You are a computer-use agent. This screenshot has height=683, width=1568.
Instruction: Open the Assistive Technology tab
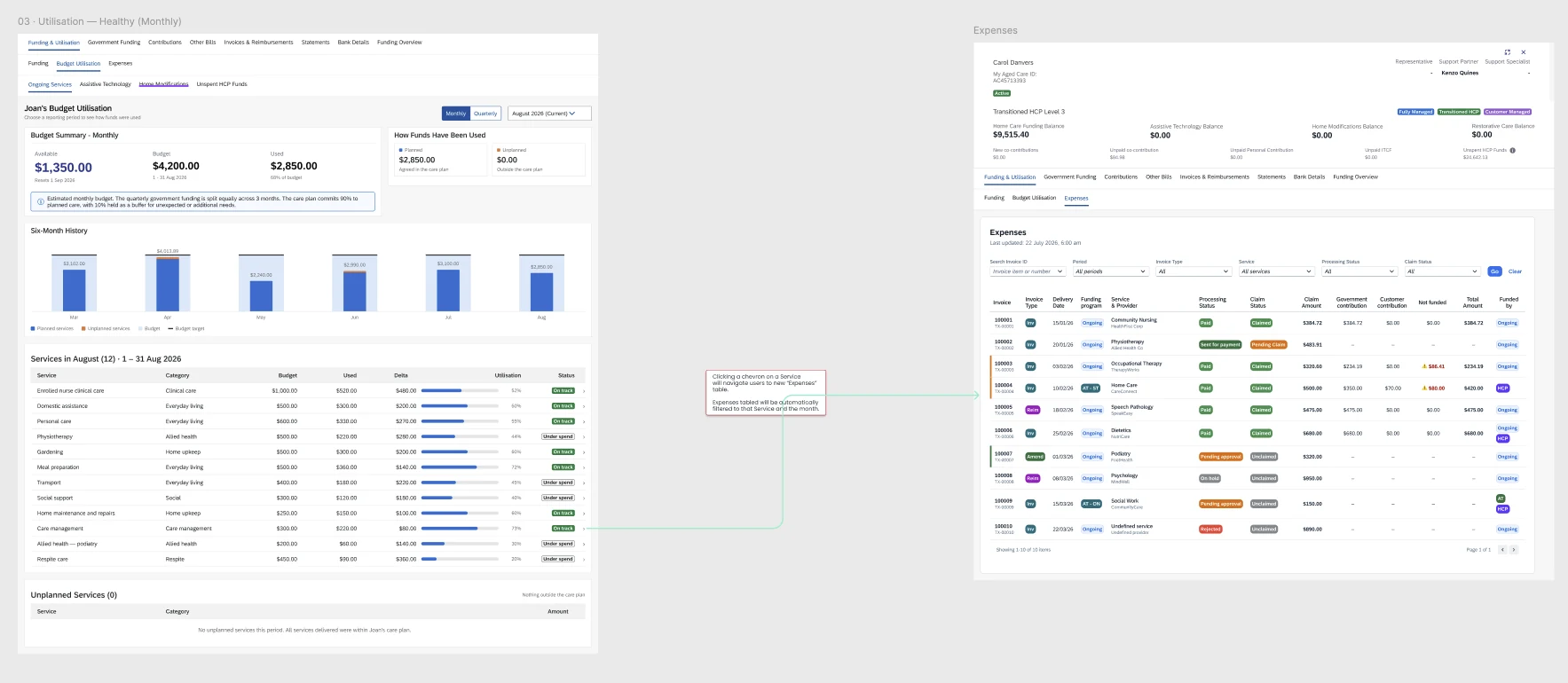105,84
